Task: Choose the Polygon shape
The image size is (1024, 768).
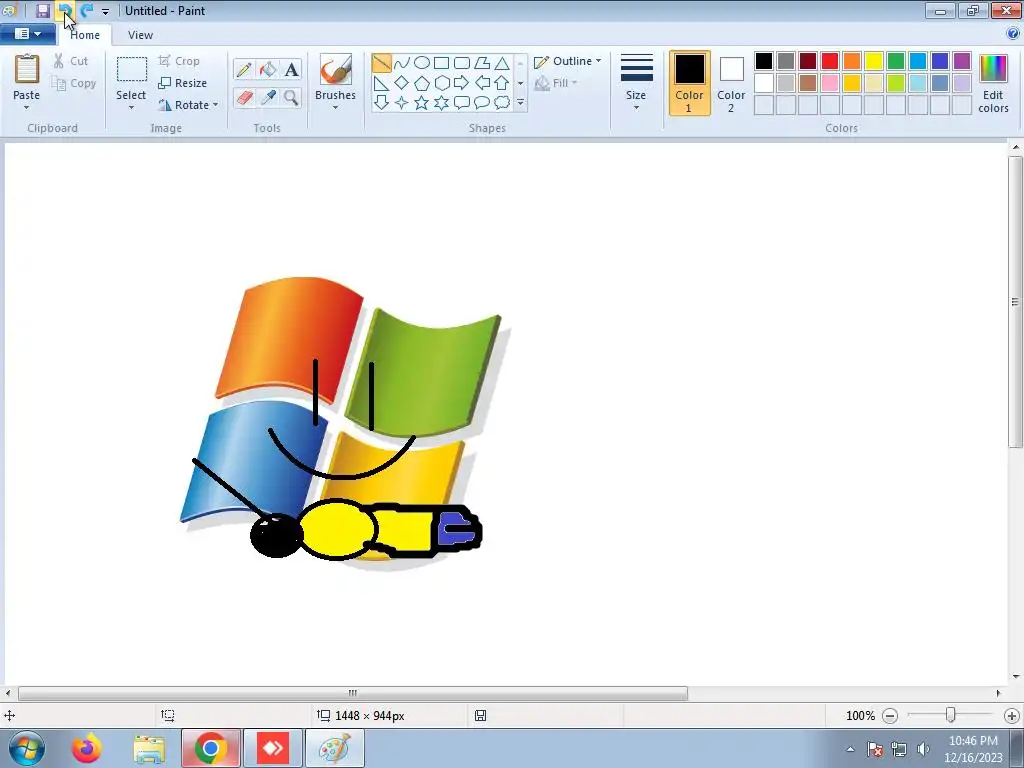Action: pos(482,63)
